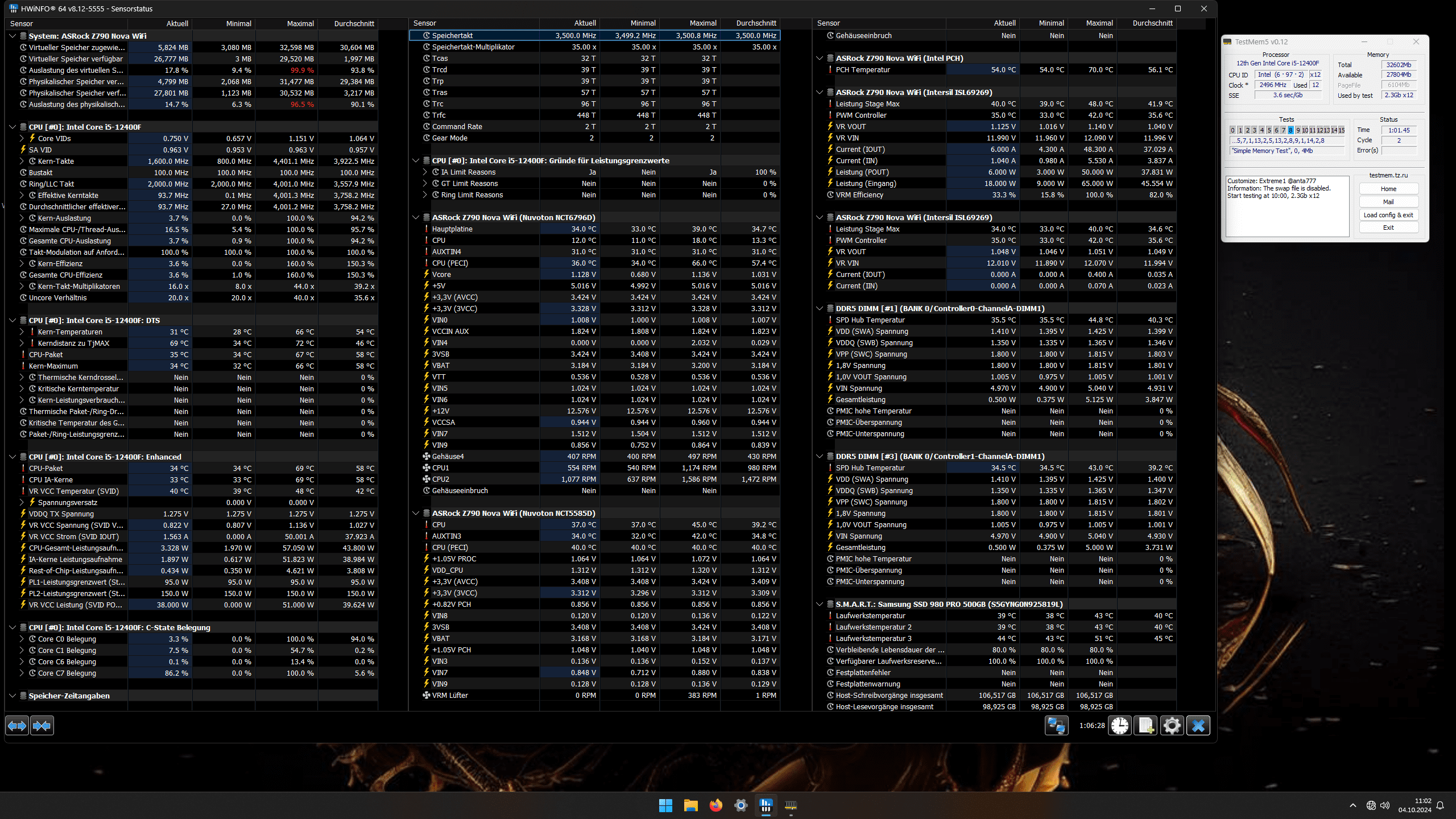Click the chip icon beside System: ASRock Z790 Nova WiFi
Screen dimensions: 1456x819
23,36
